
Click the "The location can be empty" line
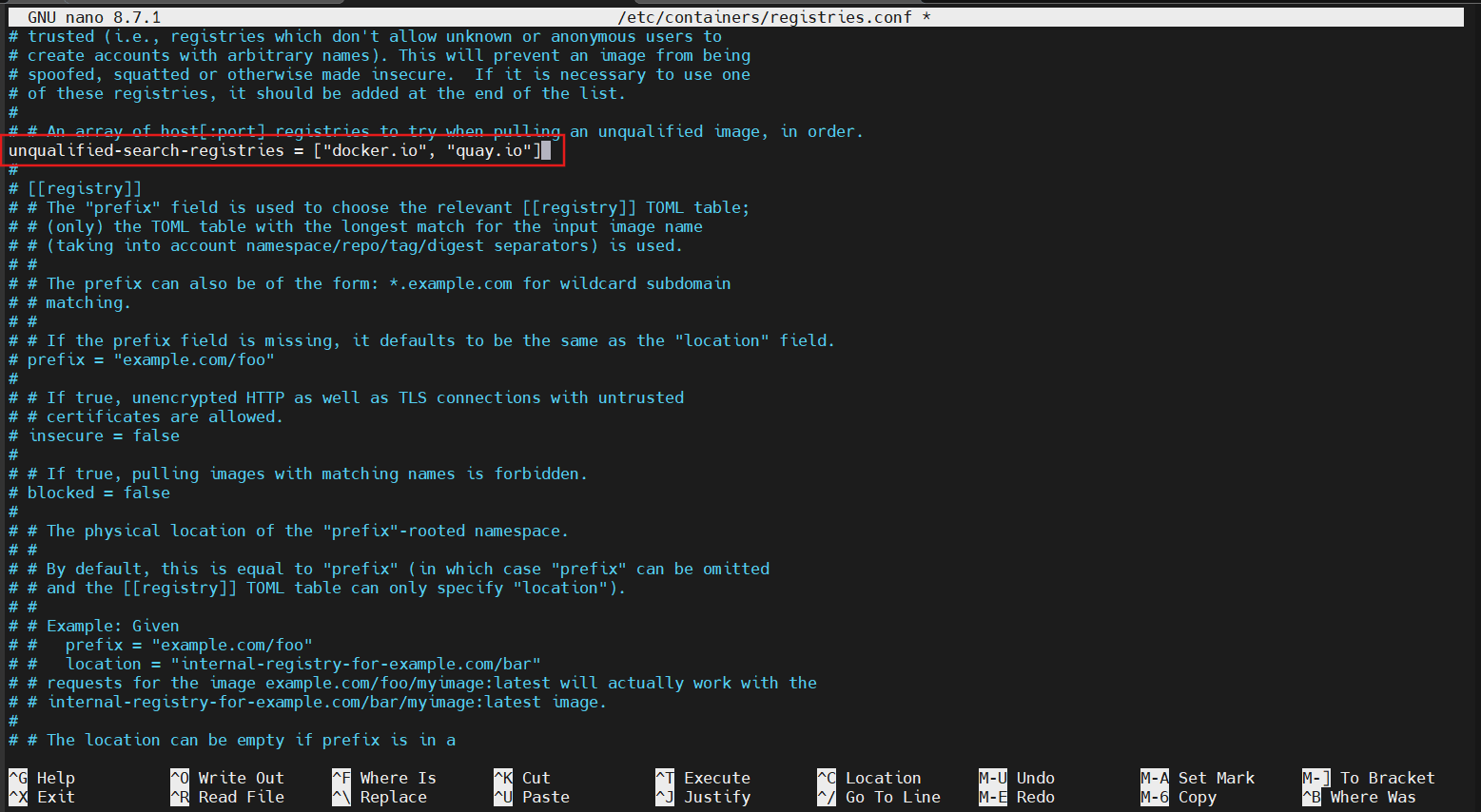232,740
